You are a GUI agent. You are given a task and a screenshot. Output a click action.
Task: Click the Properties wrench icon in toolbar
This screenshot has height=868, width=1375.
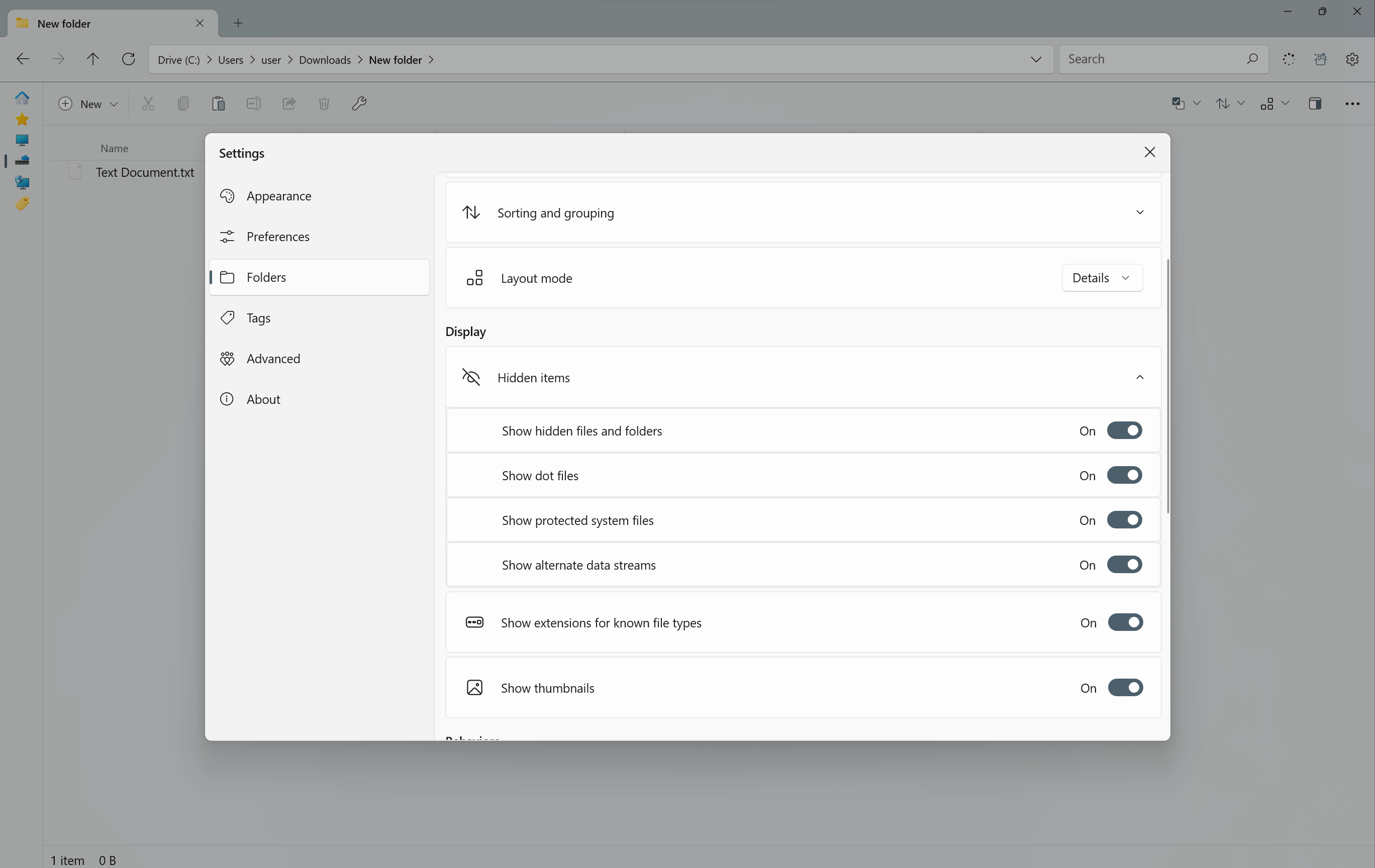(x=359, y=103)
